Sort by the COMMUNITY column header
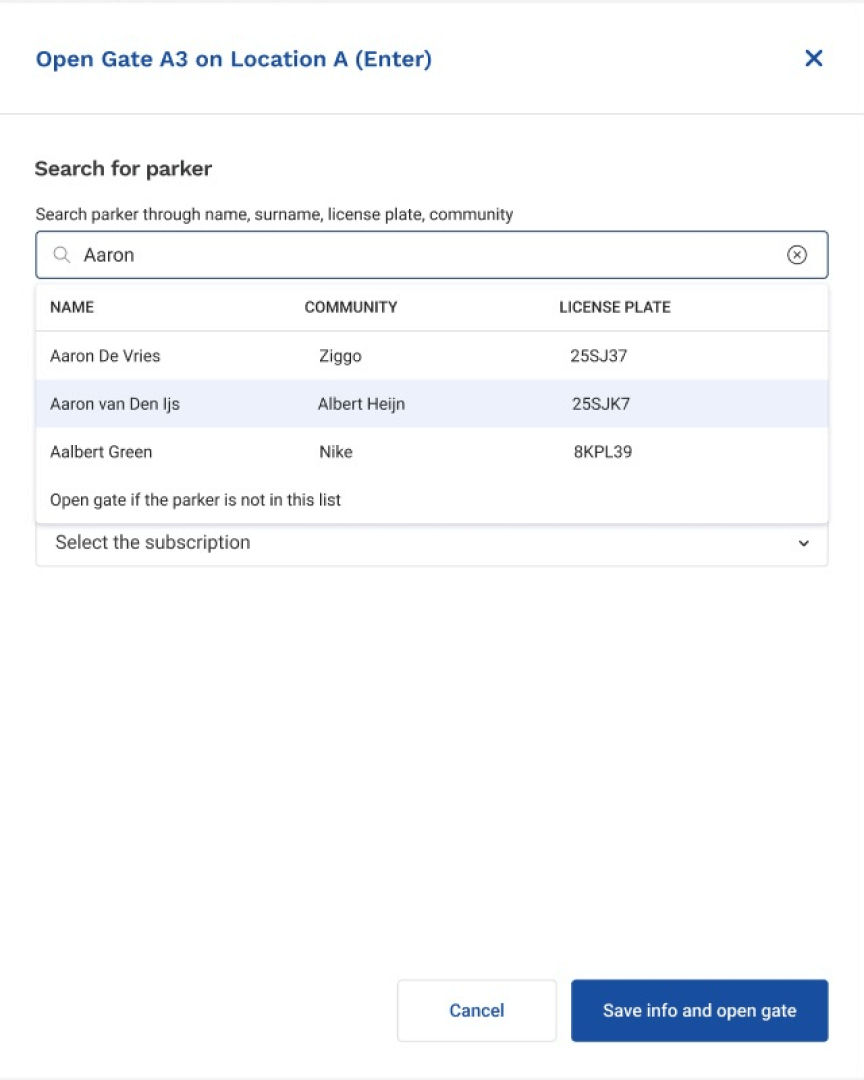 pyautogui.click(x=351, y=307)
